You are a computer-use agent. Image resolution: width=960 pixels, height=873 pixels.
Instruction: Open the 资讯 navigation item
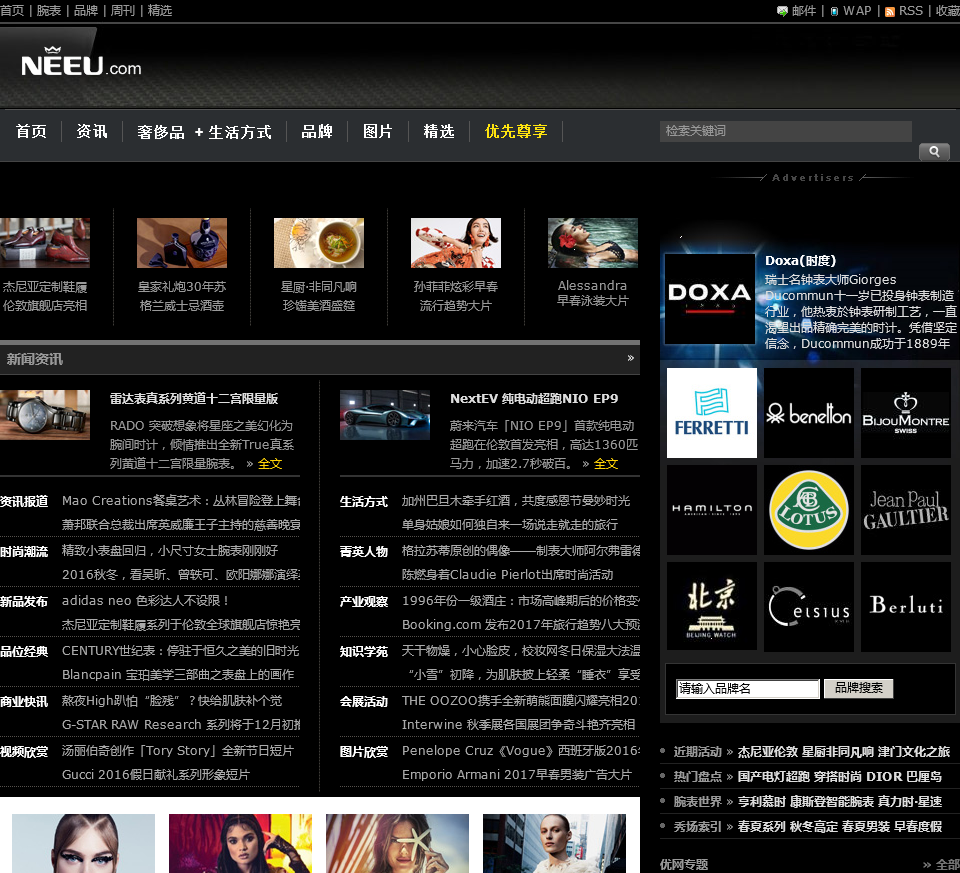pos(92,132)
